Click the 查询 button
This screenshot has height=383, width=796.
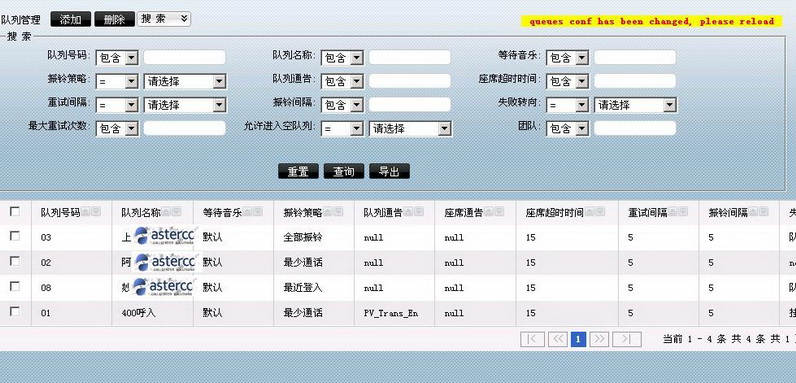coord(344,172)
